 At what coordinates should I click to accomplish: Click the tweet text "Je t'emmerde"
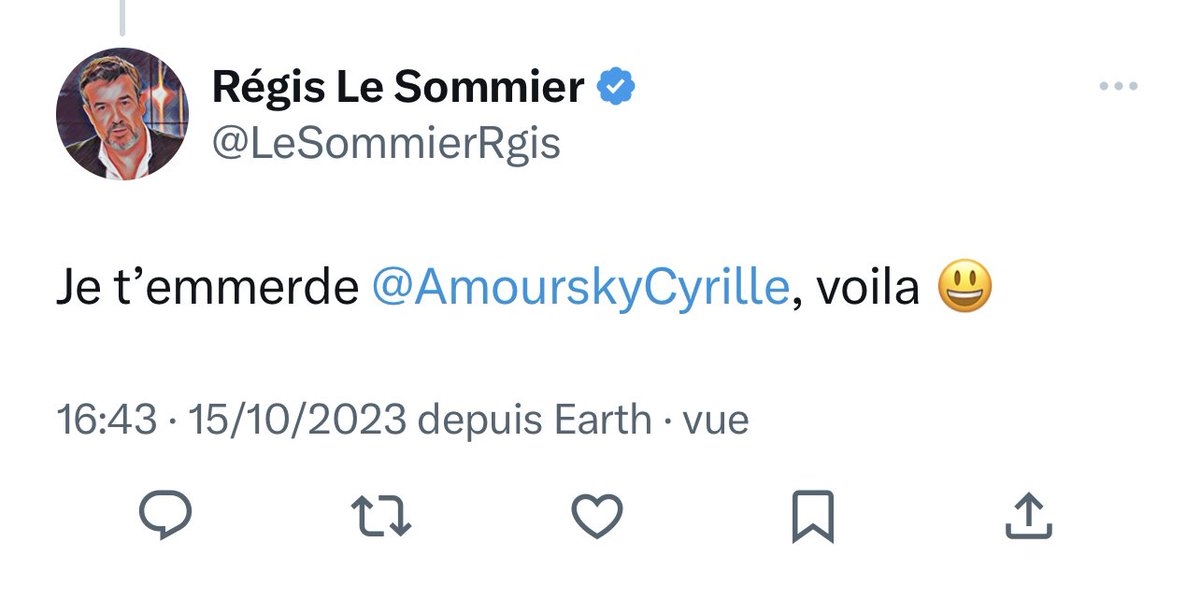207,290
